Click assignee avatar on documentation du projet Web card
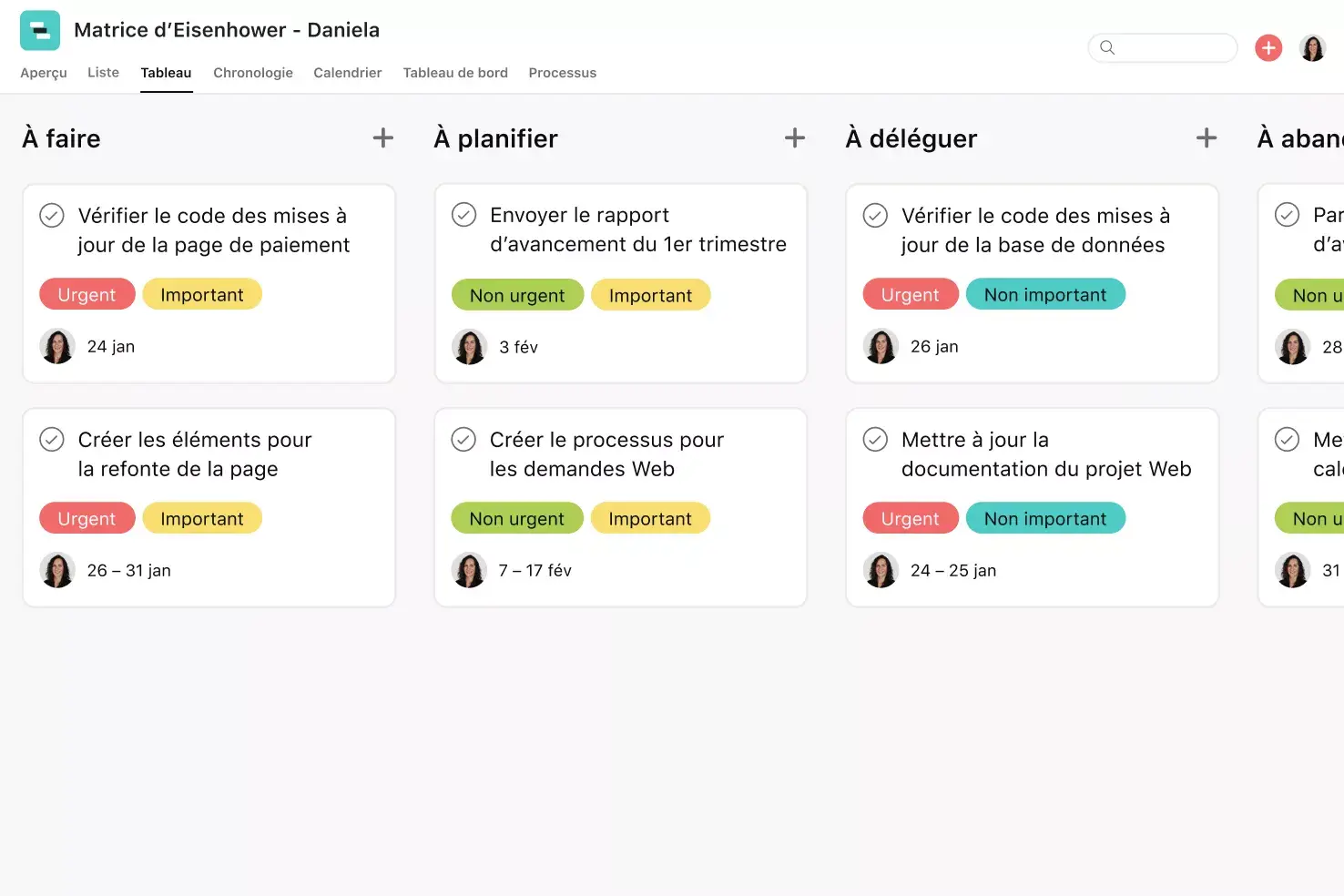This screenshot has width=1344, height=896. tap(881, 570)
